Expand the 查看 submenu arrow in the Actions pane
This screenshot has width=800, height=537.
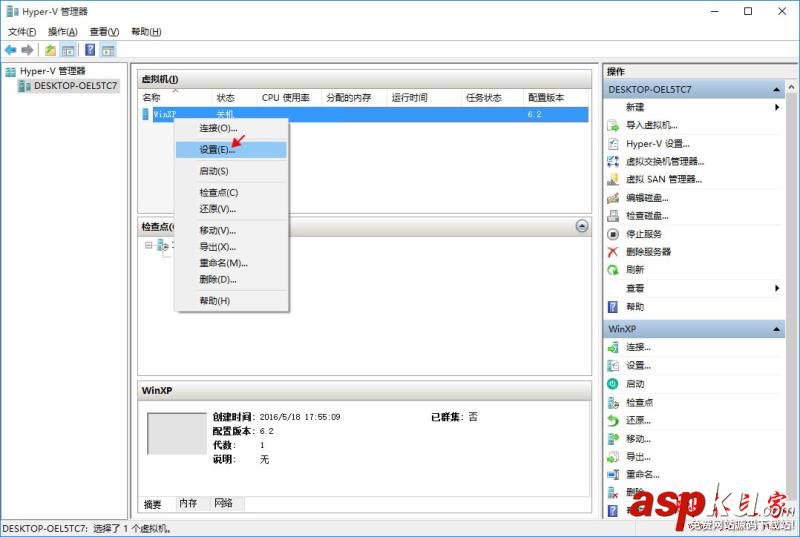[x=777, y=288]
